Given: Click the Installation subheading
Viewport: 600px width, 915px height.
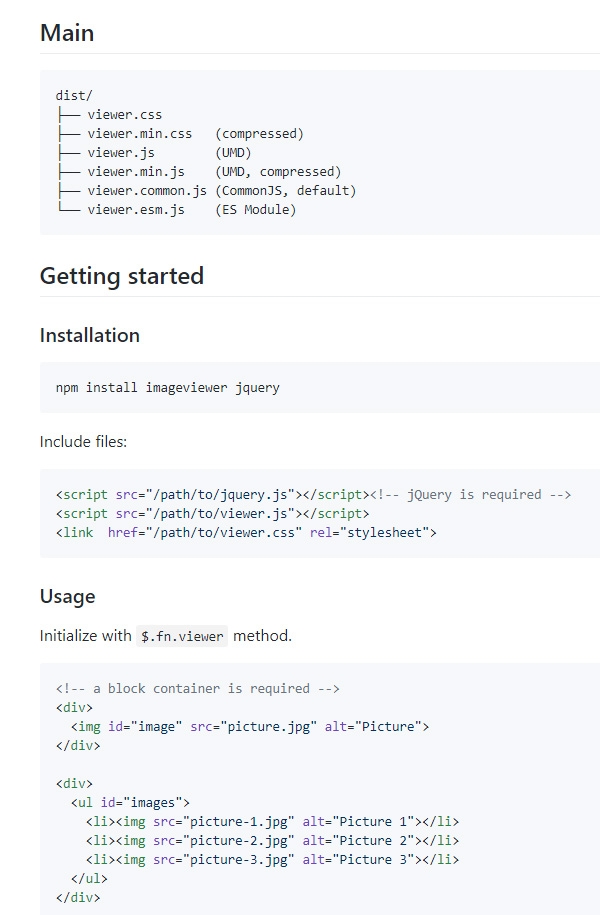Looking at the screenshot, I should (x=89, y=335).
